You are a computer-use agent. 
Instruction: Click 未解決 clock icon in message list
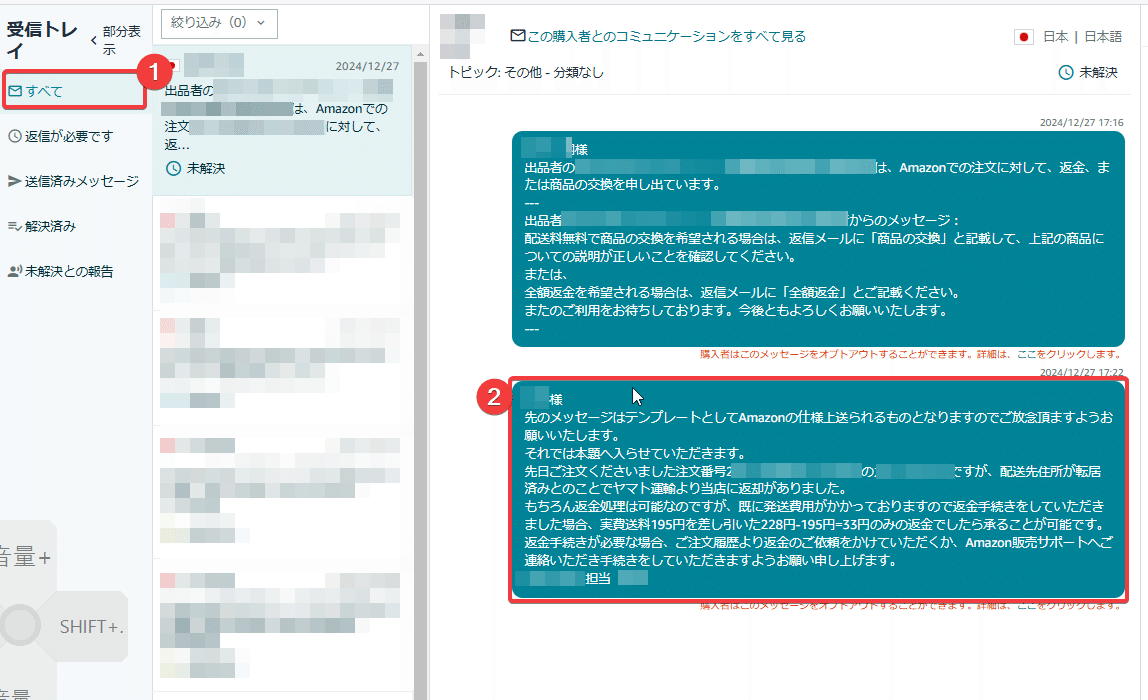pyautogui.click(x=174, y=168)
